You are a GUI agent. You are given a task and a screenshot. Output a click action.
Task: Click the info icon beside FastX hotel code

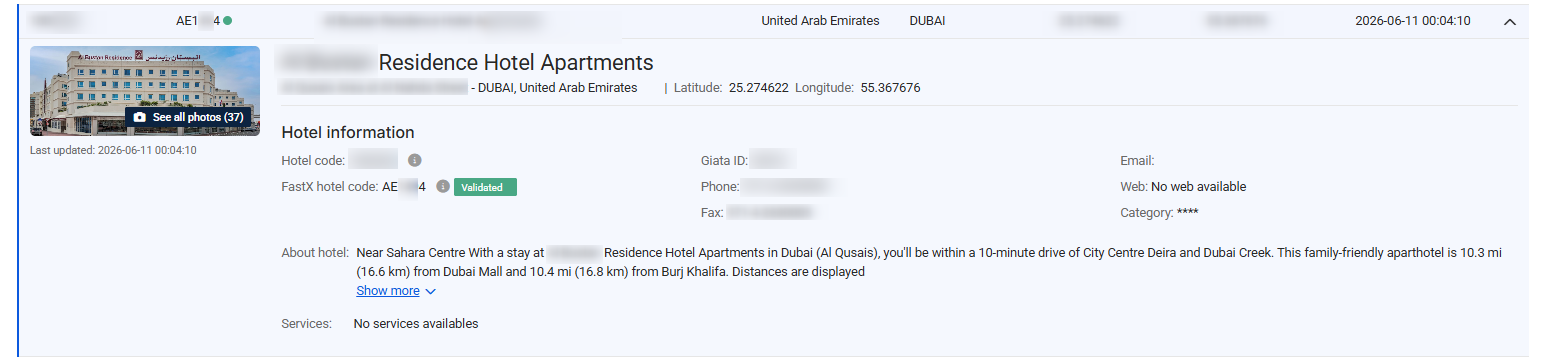coord(443,187)
